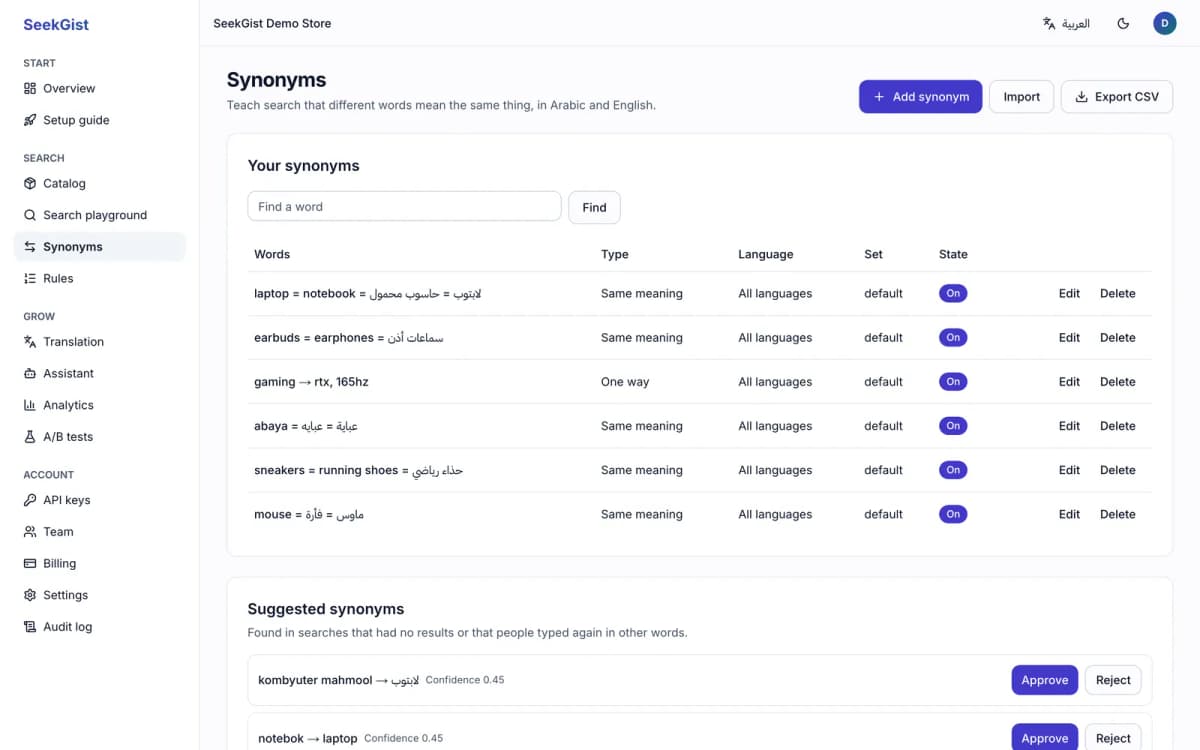
Task: Toggle the abaya synonym On switch
Action: tap(953, 426)
